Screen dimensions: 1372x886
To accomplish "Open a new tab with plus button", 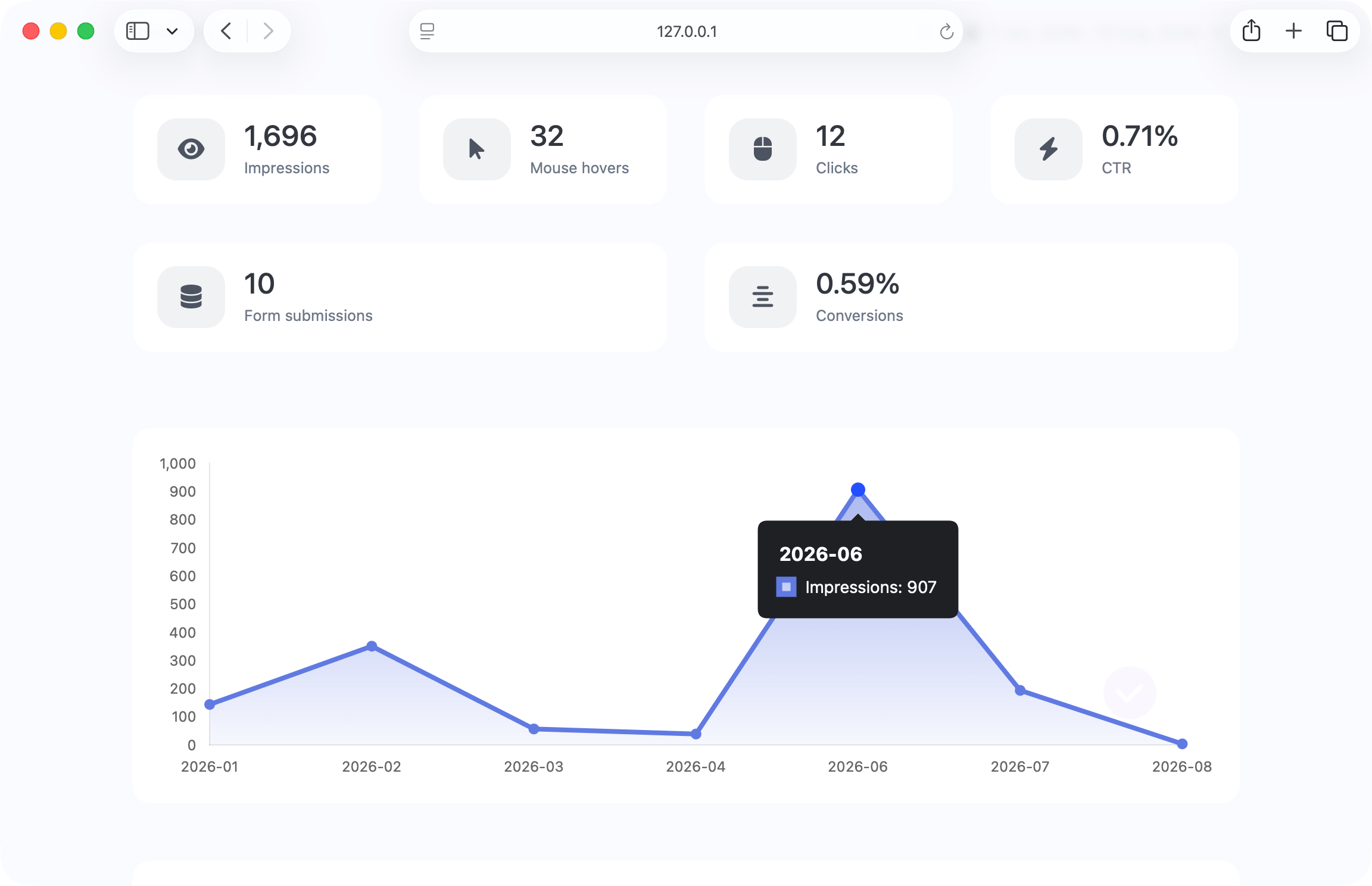I will 1293,31.
